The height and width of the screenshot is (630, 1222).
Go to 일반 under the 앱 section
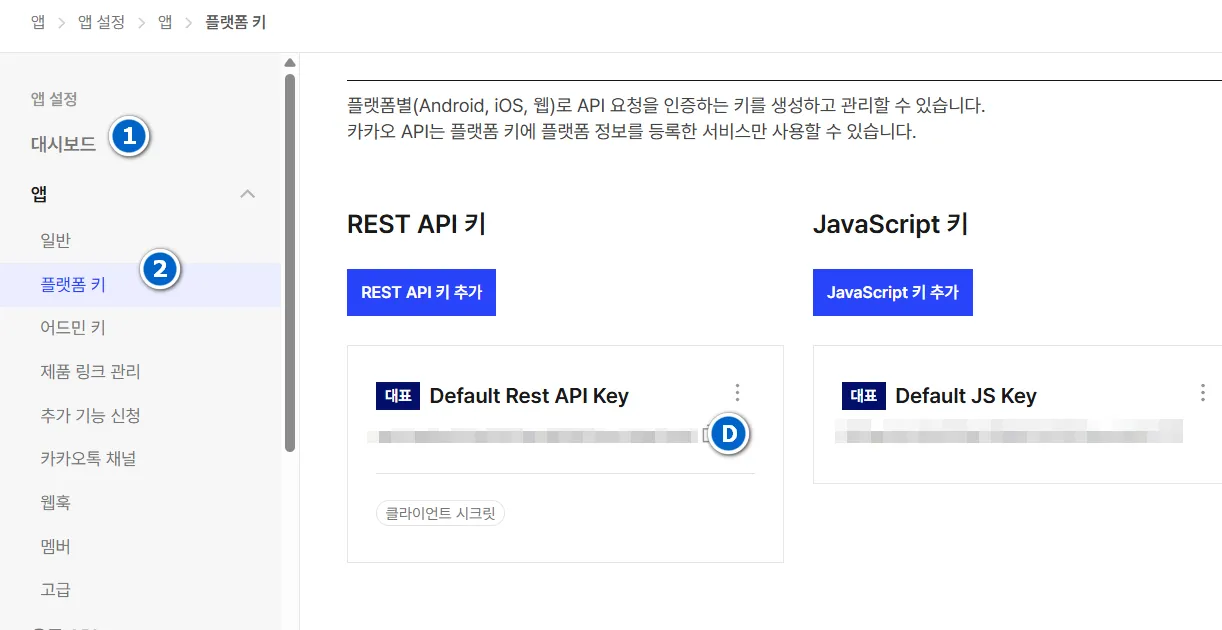(55, 241)
